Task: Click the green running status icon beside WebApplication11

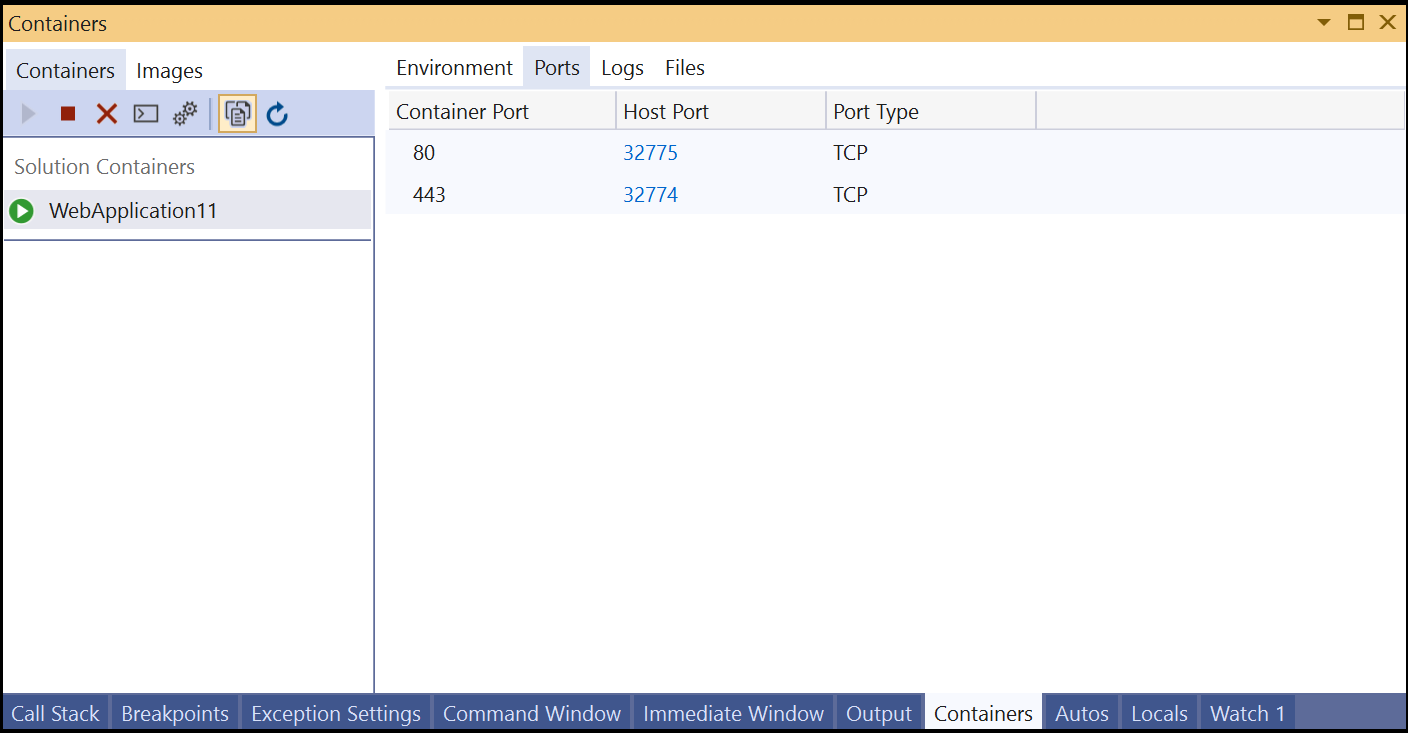Action: click(x=21, y=211)
